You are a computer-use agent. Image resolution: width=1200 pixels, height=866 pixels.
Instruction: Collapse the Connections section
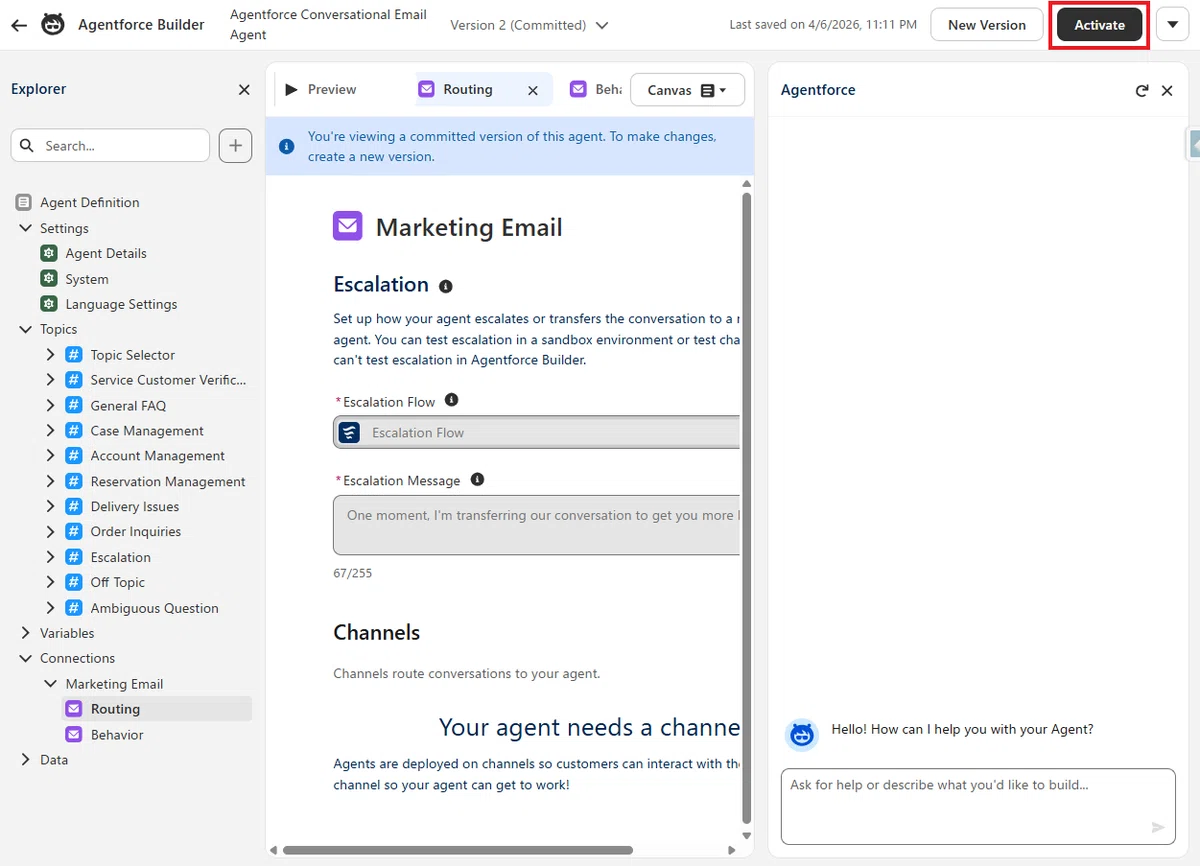click(26, 658)
